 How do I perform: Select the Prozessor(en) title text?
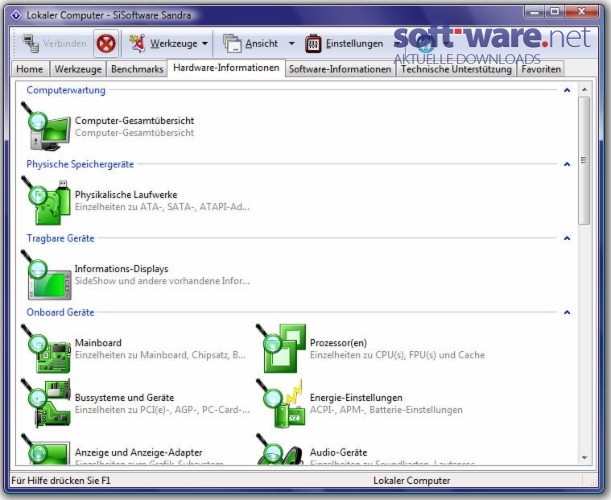pos(338,343)
